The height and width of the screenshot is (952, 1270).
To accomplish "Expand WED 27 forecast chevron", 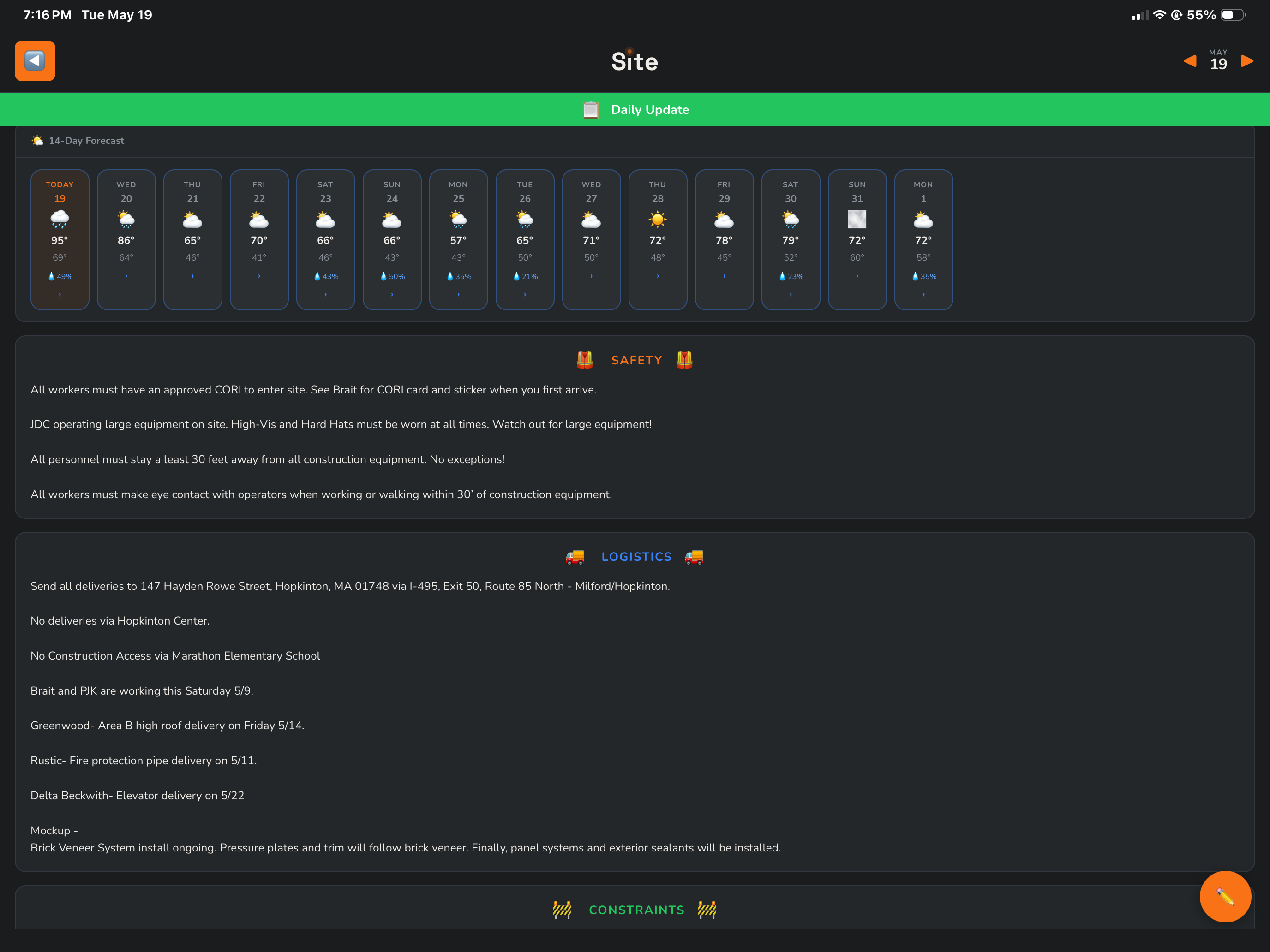I will coord(591,276).
